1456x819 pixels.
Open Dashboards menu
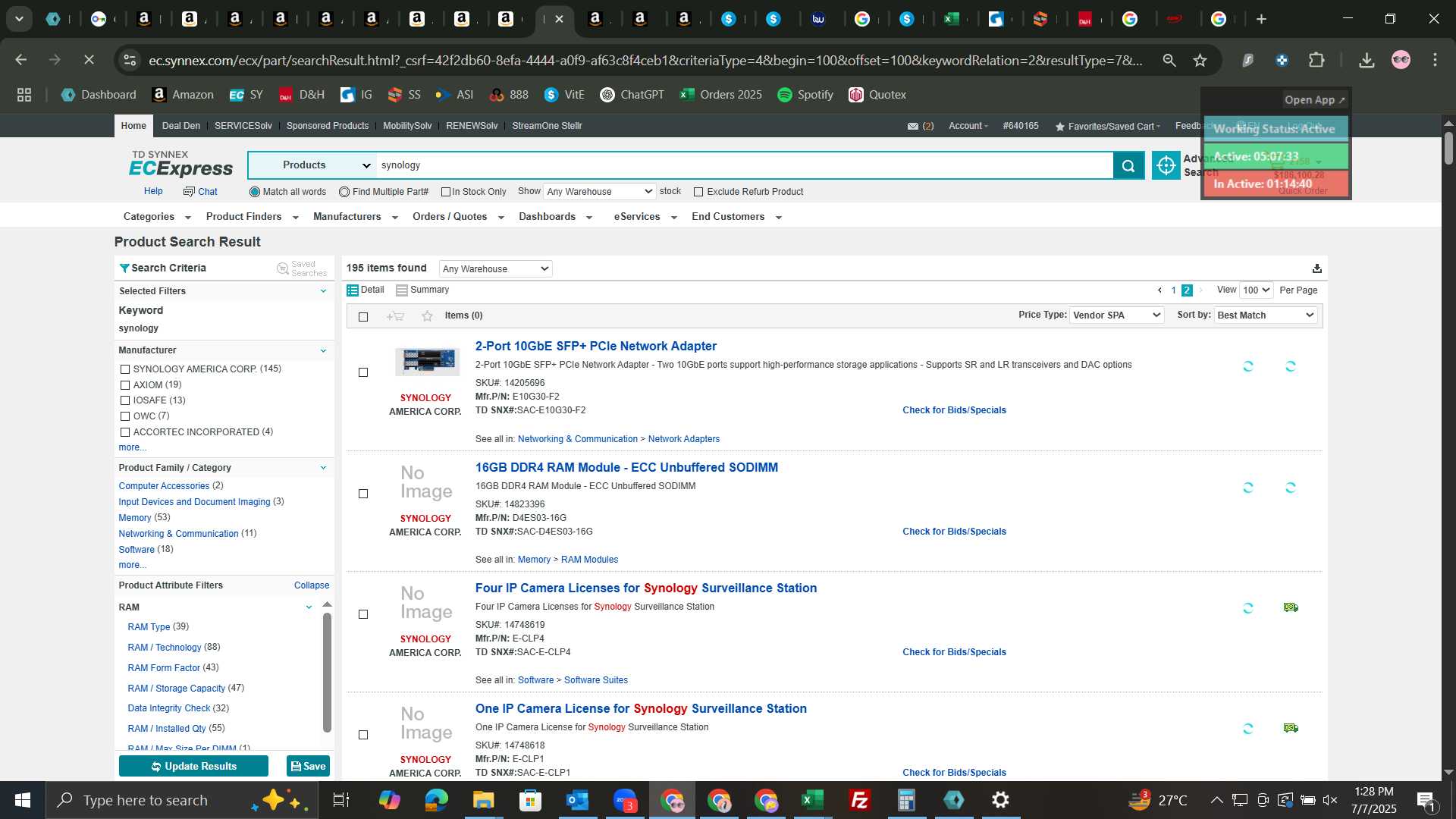click(555, 217)
